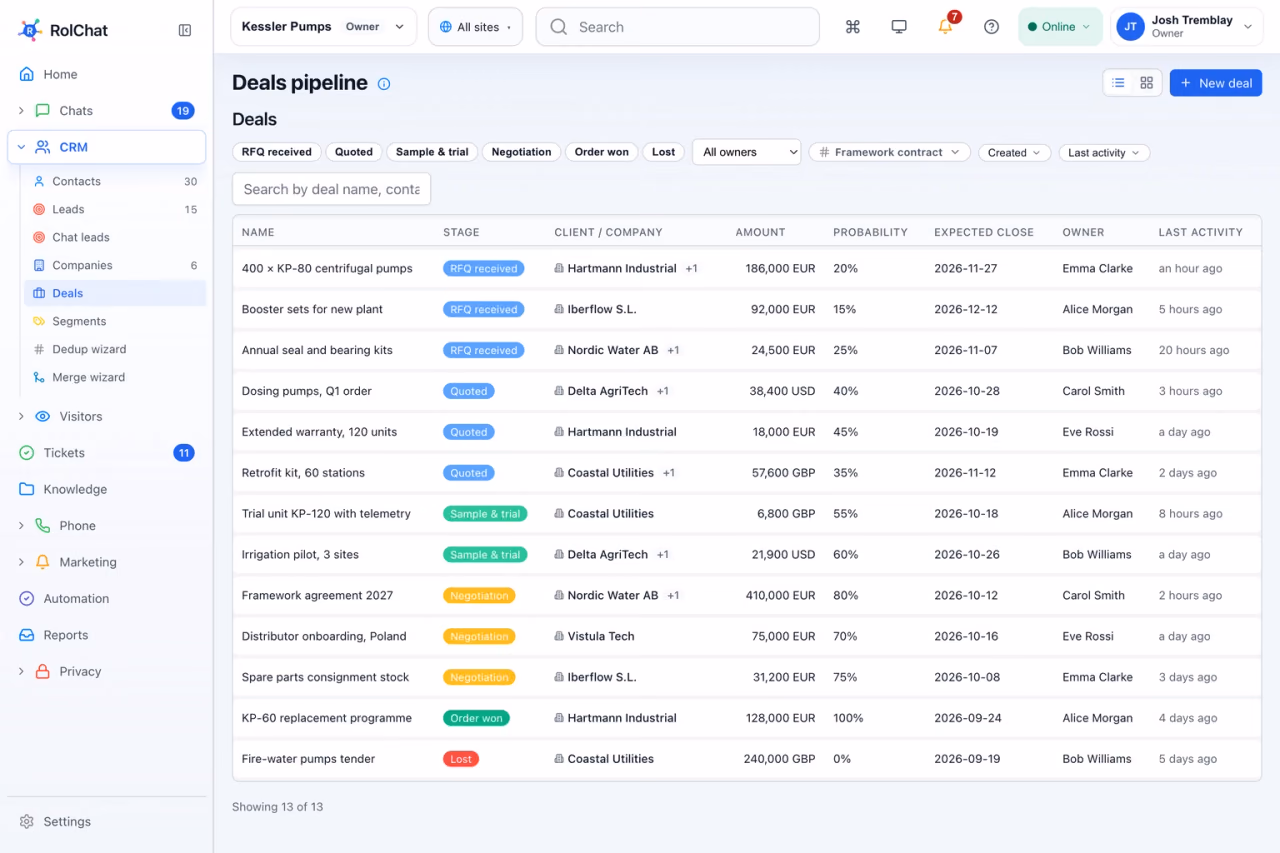
Task: Open Segments under CRM
Action: (115, 321)
